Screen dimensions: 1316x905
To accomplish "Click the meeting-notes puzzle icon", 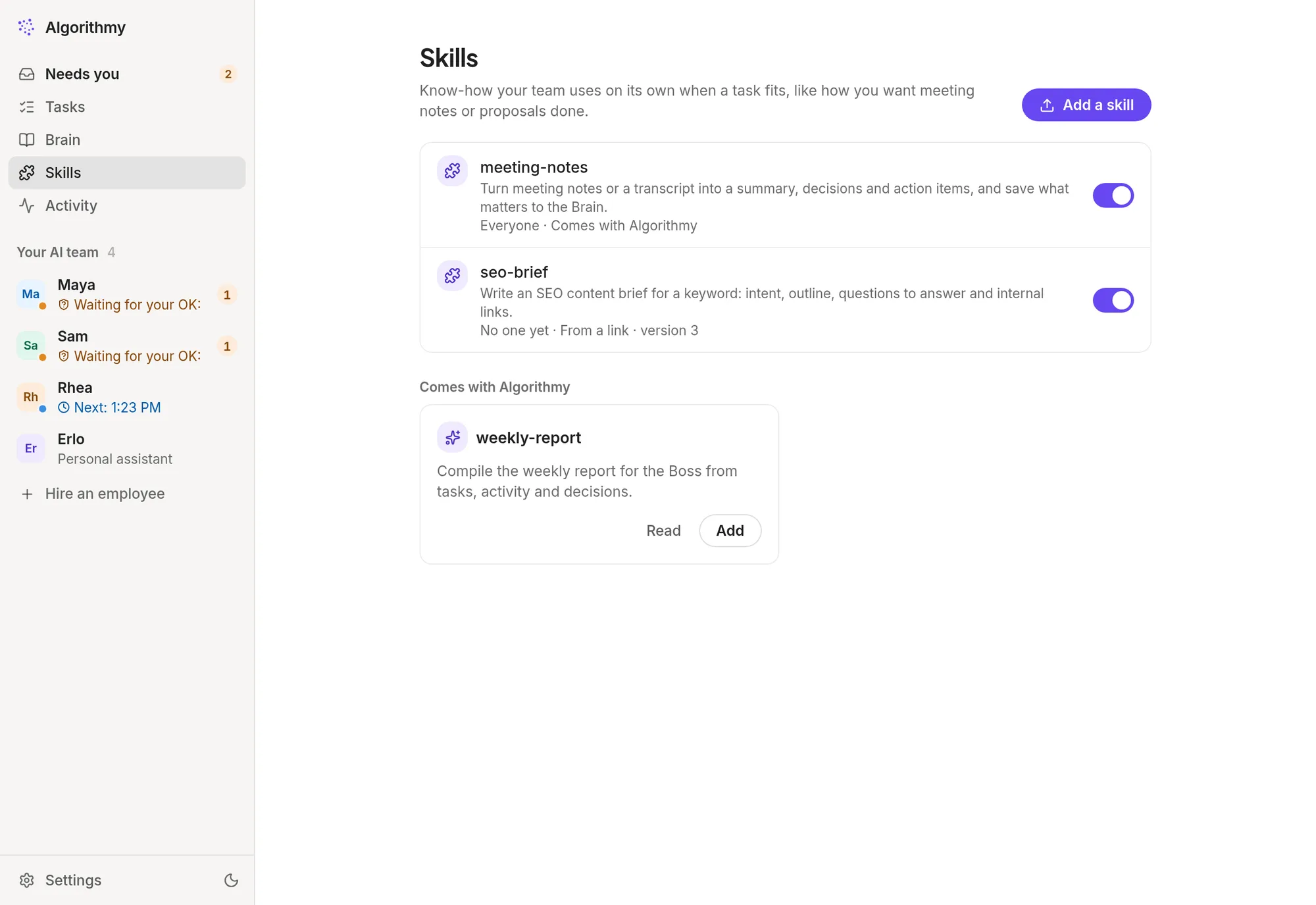I will [x=452, y=171].
